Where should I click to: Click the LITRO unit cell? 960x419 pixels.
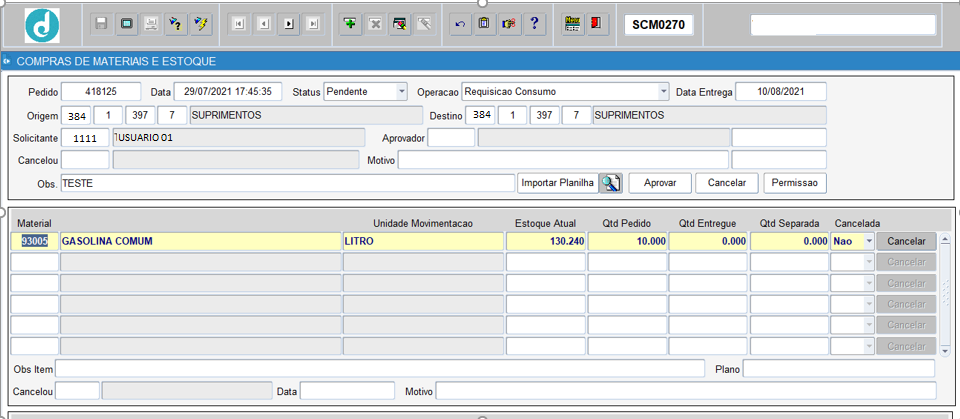point(423,241)
